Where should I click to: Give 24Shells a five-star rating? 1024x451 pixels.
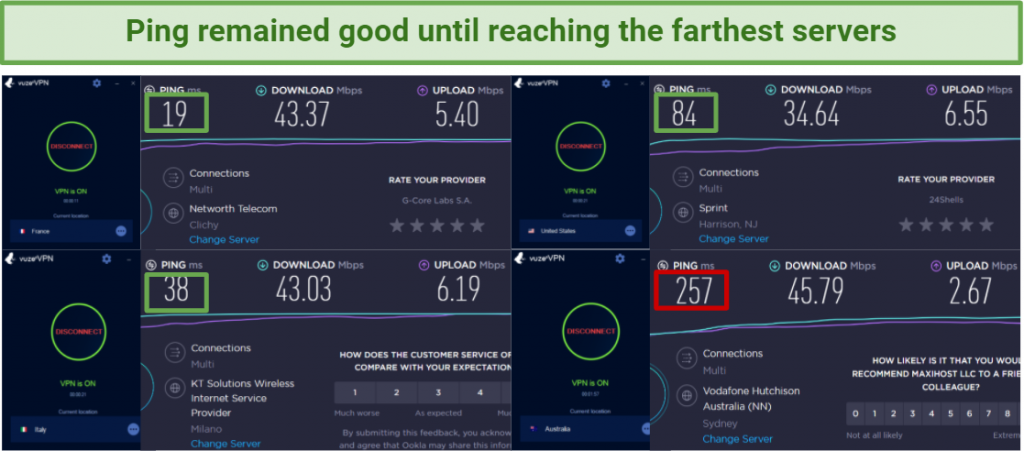click(x=986, y=225)
